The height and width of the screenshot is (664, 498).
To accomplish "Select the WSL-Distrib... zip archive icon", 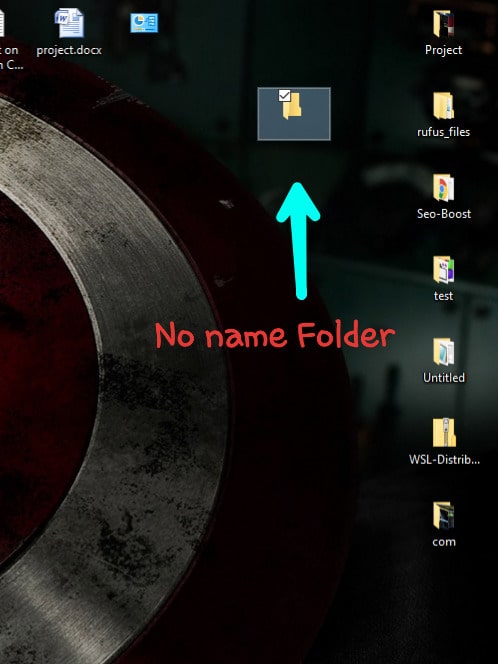I will pos(443,432).
